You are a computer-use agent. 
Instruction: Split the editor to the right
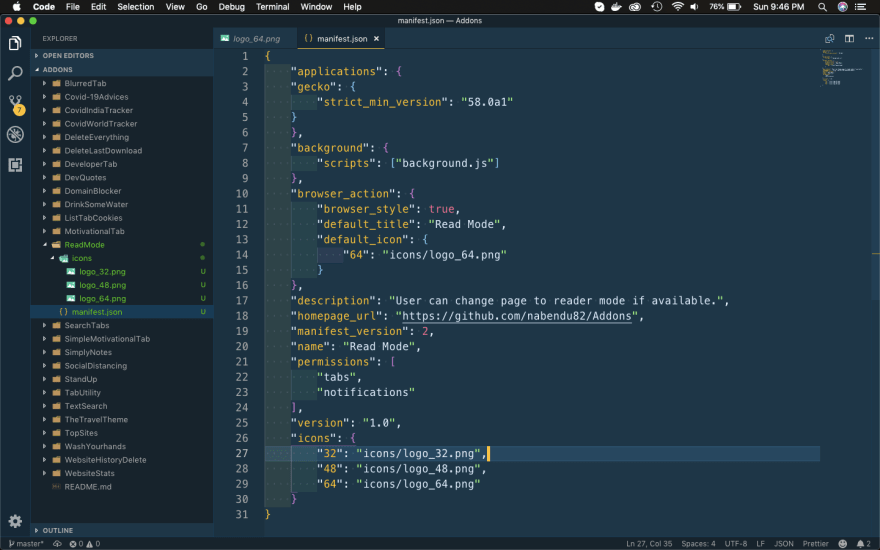[849, 39]
